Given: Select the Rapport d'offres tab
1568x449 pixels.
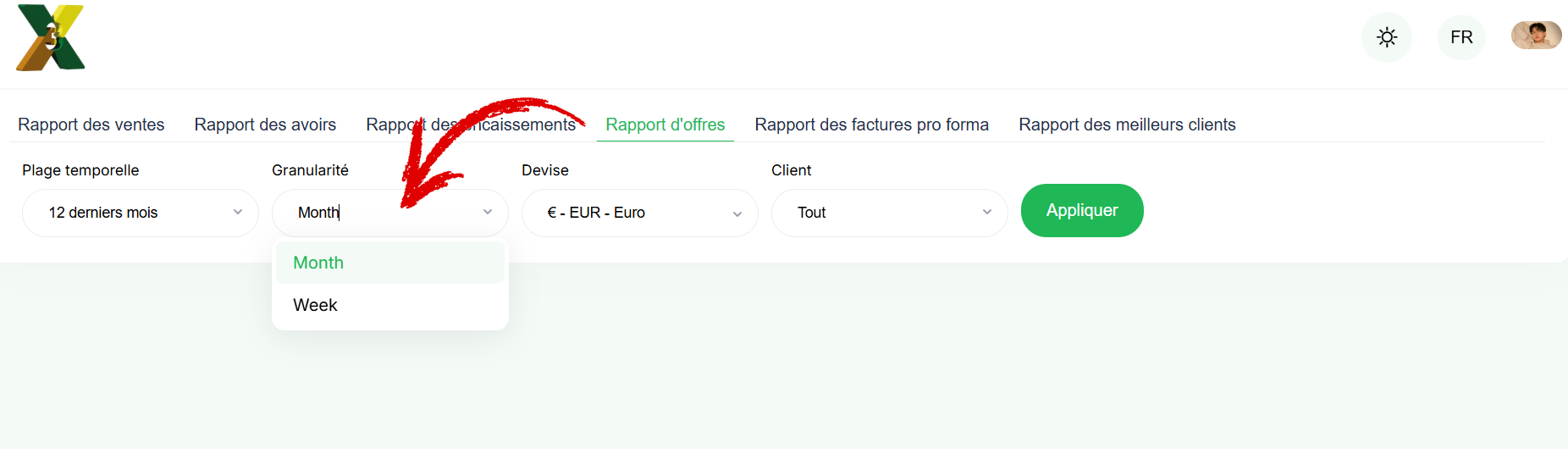Looking at the screenshot, I should pos(665,125).
